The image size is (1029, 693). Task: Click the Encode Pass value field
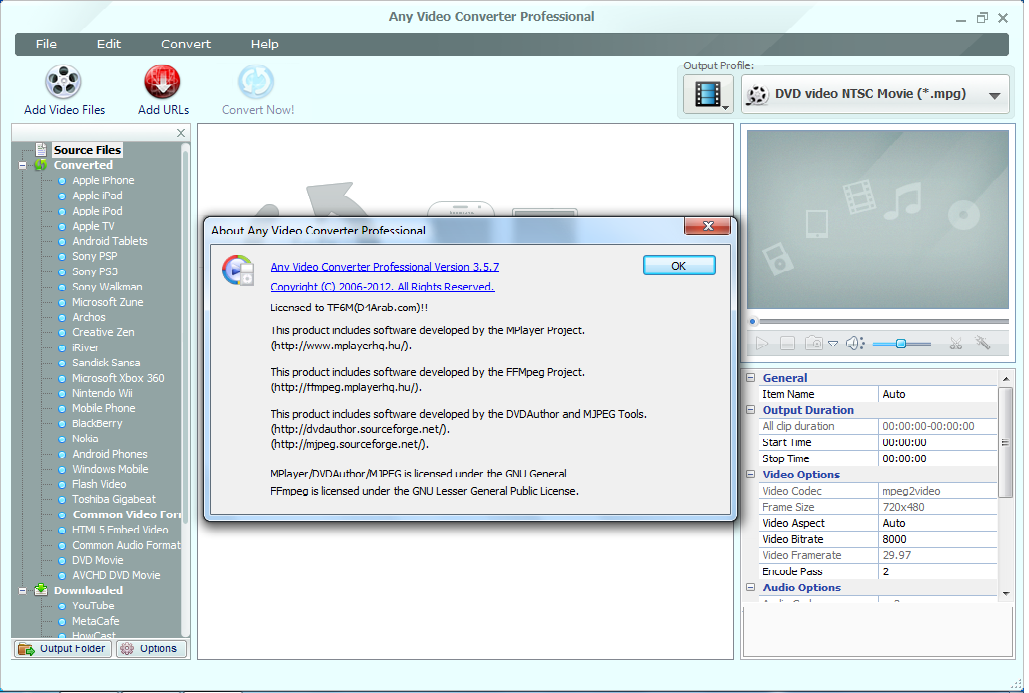point(938,572)
